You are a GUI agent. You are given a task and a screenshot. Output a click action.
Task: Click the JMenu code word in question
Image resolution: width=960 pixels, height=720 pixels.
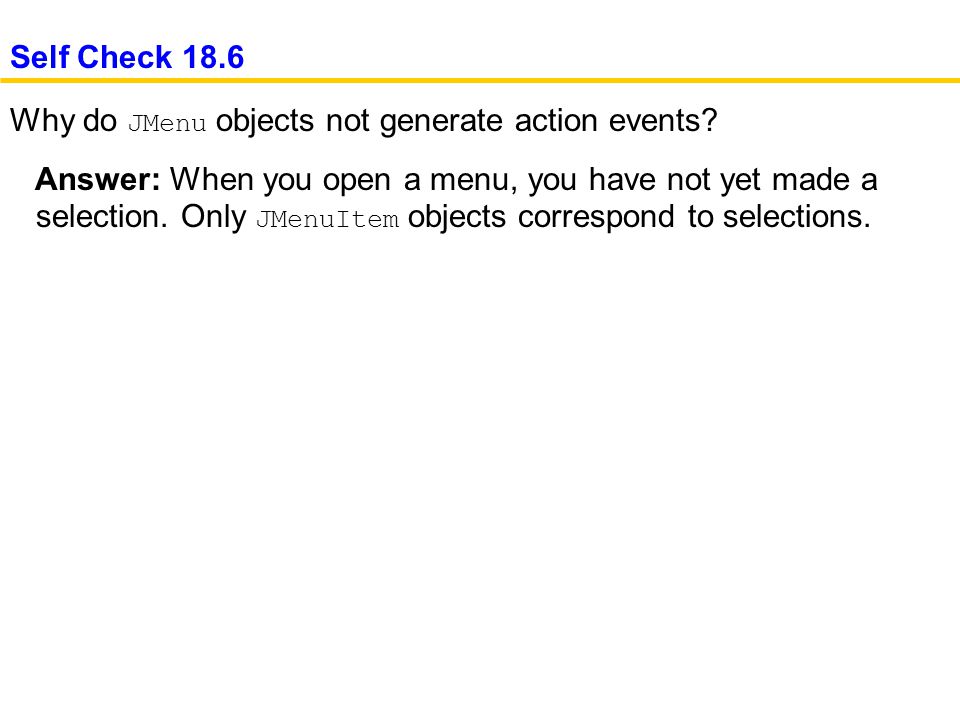[167, 123]
